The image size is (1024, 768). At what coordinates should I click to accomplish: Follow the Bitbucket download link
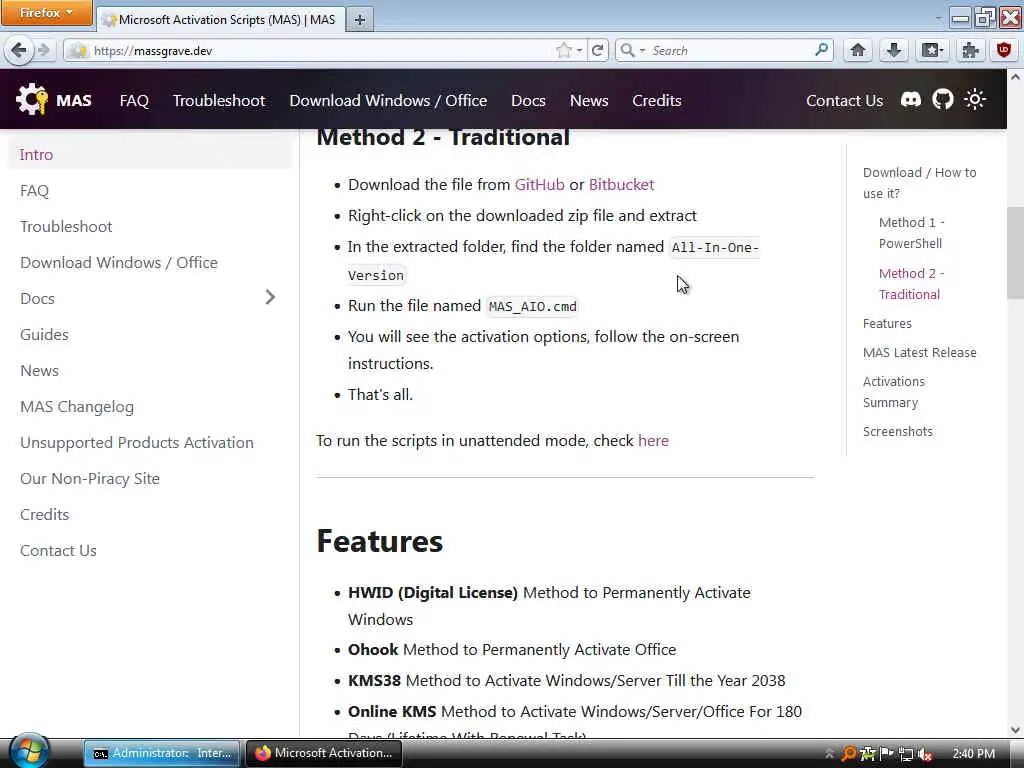621,185
